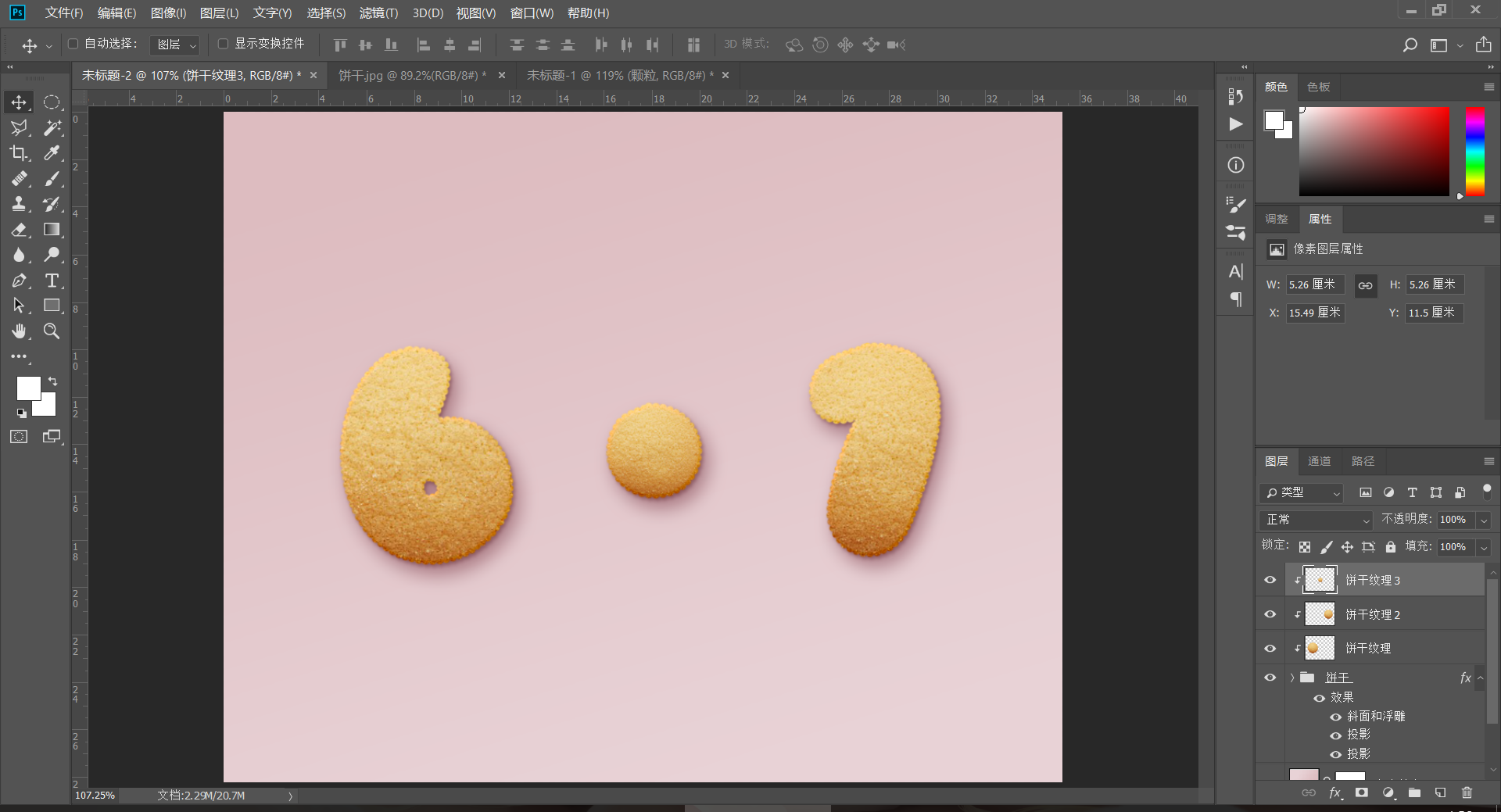Toggle visibility of 斜面和浮雕 effect
The width and height of the screenshot is (1501, 812).
coord(1336,717)
